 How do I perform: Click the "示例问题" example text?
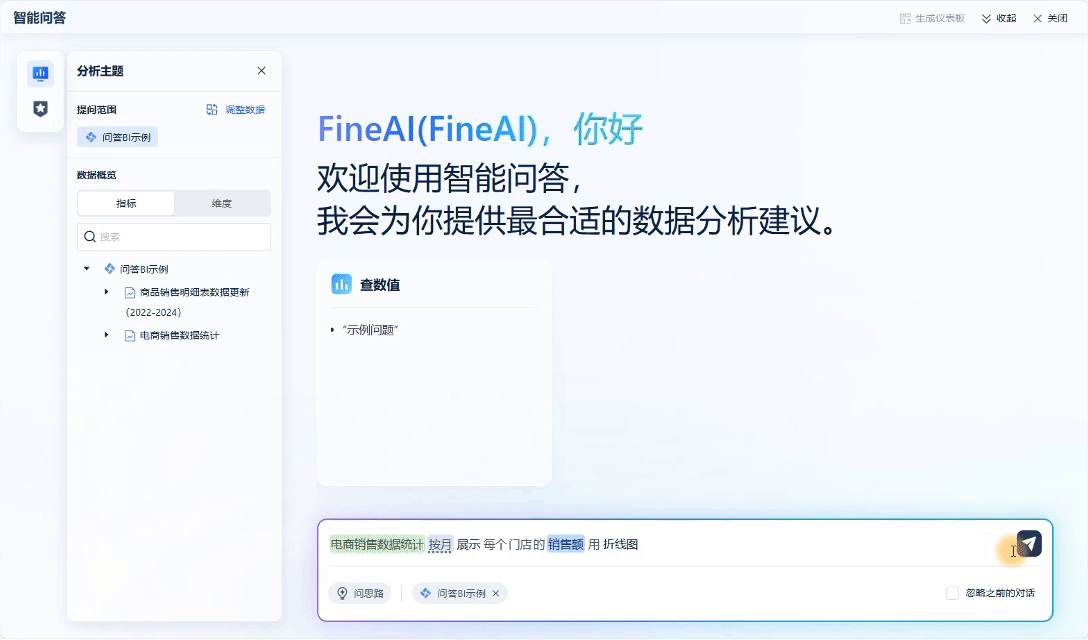click(x=370, y=330)
